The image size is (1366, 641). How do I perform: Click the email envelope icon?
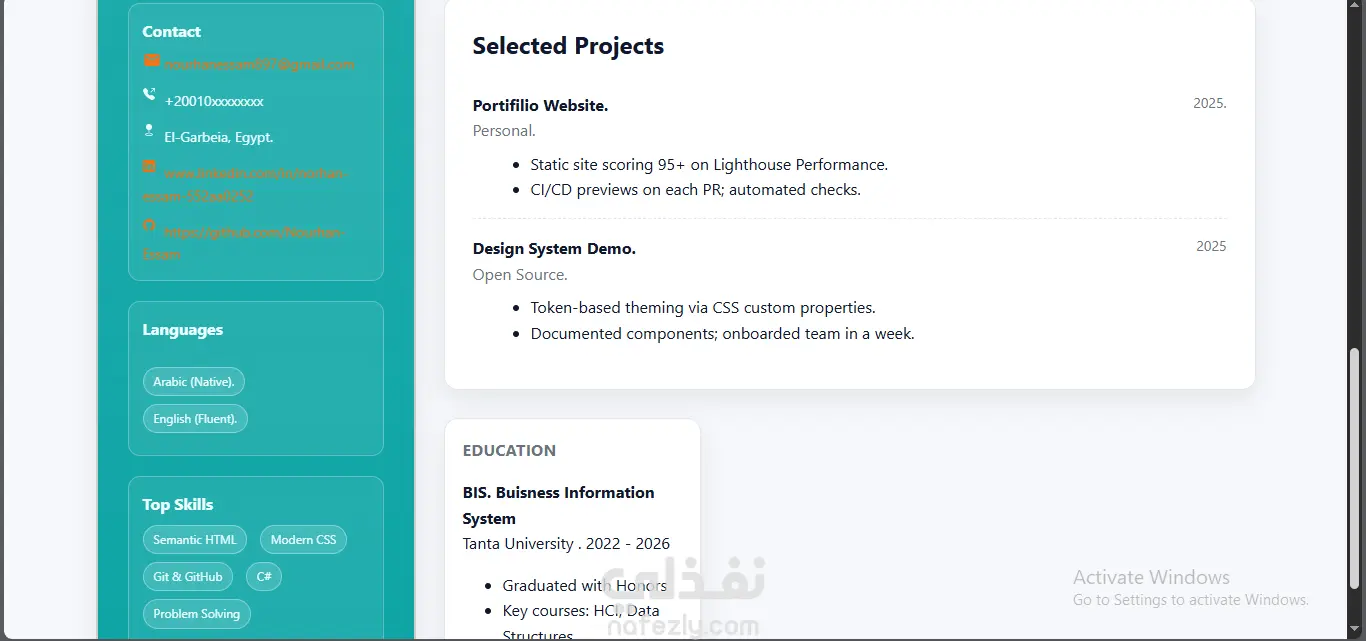pyautogui.click(x=151, y=61)
